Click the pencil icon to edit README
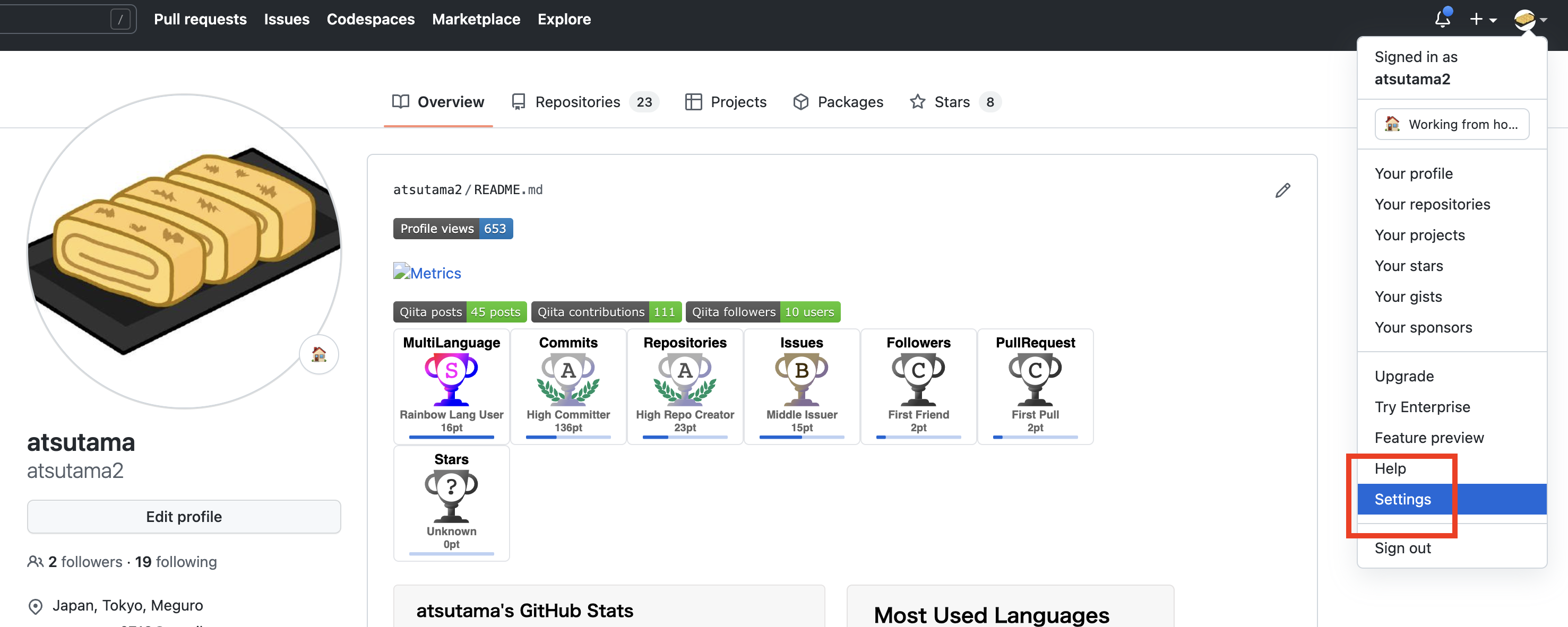Image resolution: width=1568 pixels, height=627 pixels. coord(1282,190)
